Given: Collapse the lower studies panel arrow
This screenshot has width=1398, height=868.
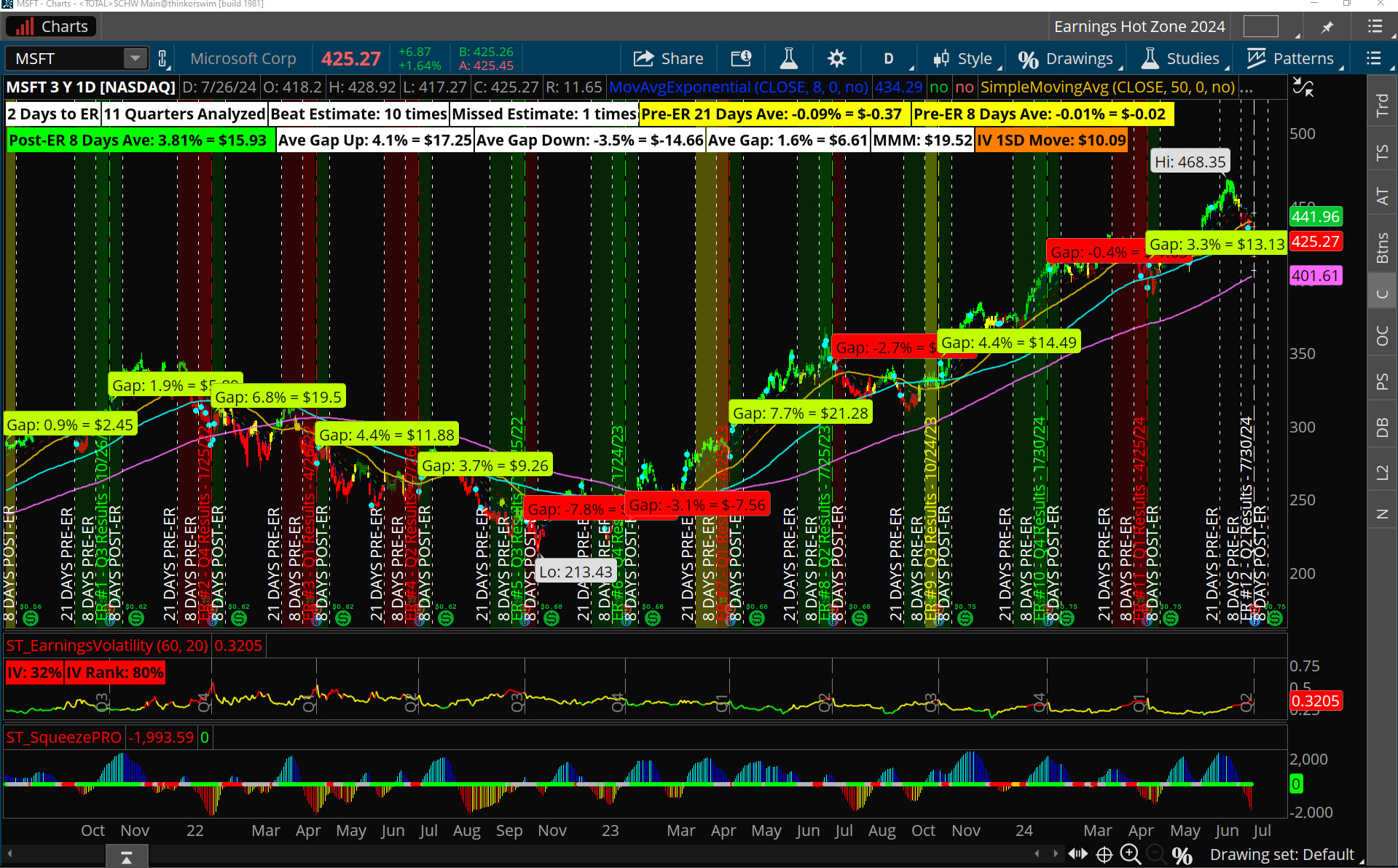Looking at the screenshot, I should coord(127,856).
